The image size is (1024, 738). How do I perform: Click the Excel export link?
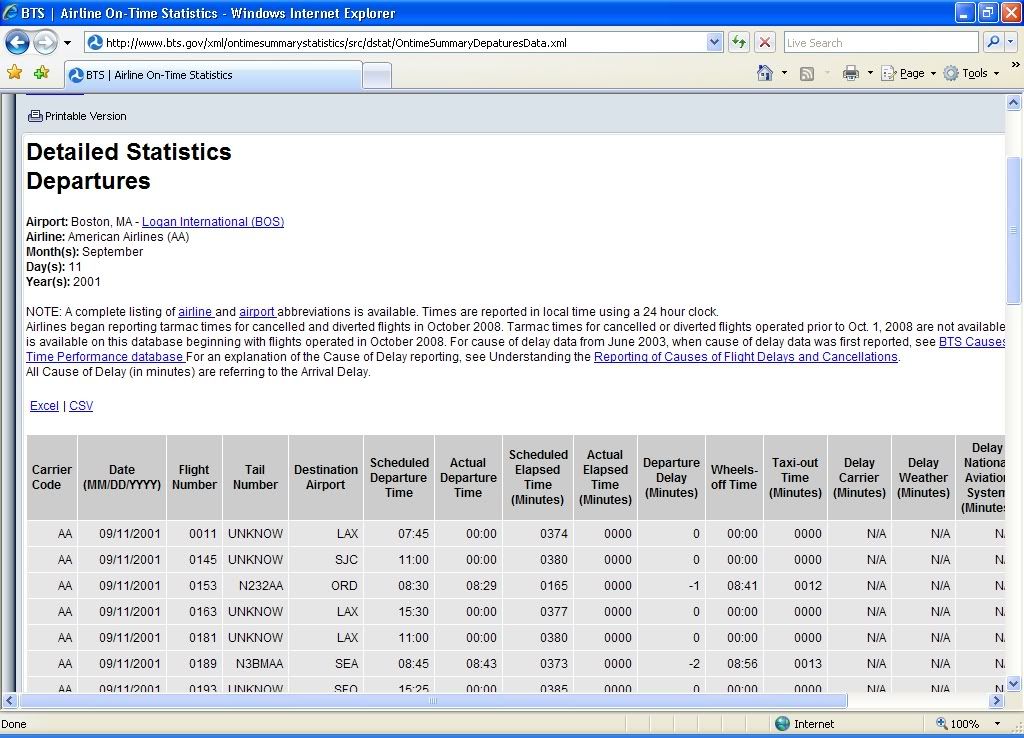click(44, 406)
